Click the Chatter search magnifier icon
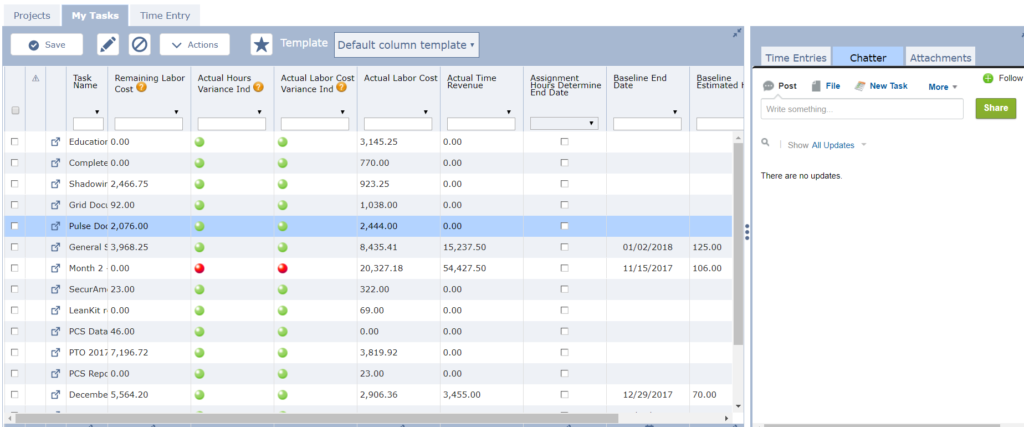This screenshot has height=427, width=1024. [x=766, y=144]
